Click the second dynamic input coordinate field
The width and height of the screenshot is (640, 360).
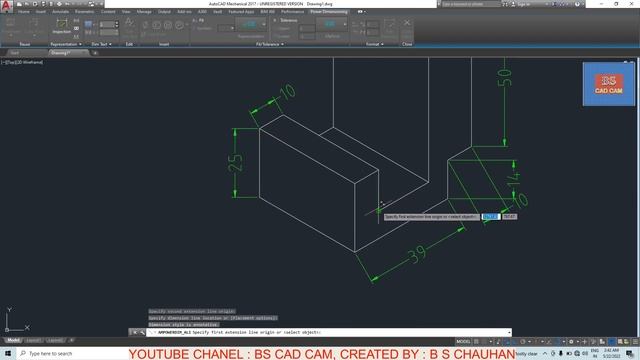point(509,217)
